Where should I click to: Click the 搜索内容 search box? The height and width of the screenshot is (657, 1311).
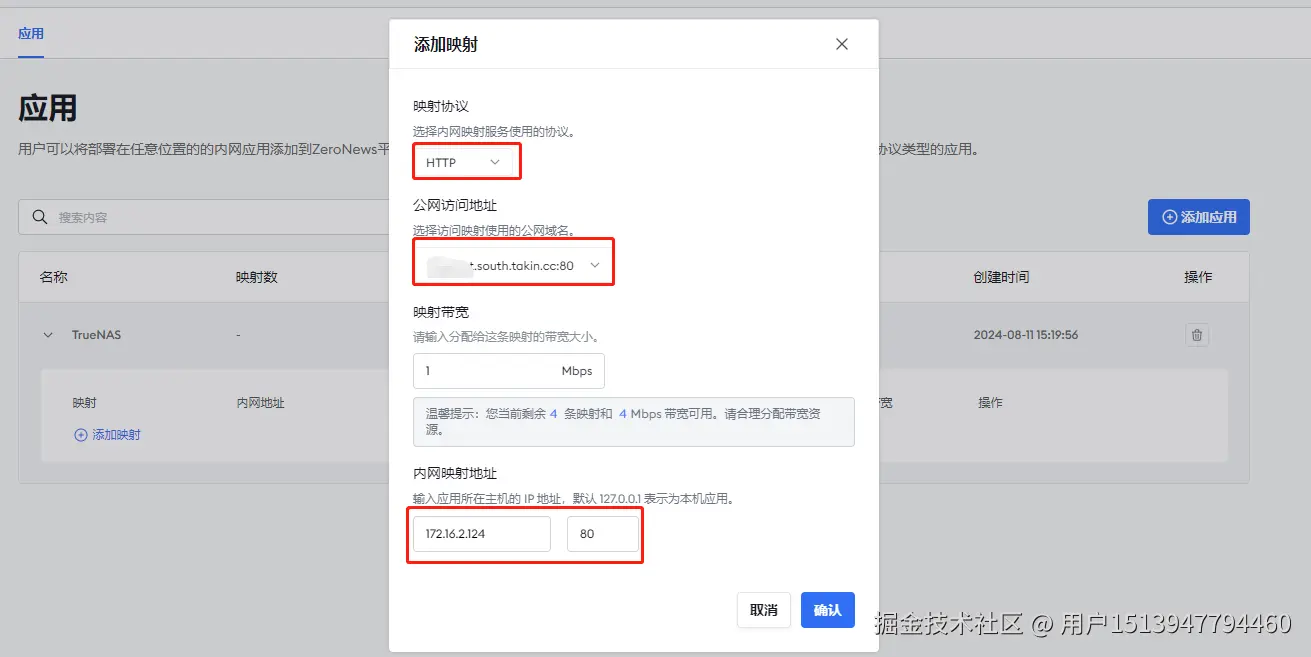(x=205, y=217)
